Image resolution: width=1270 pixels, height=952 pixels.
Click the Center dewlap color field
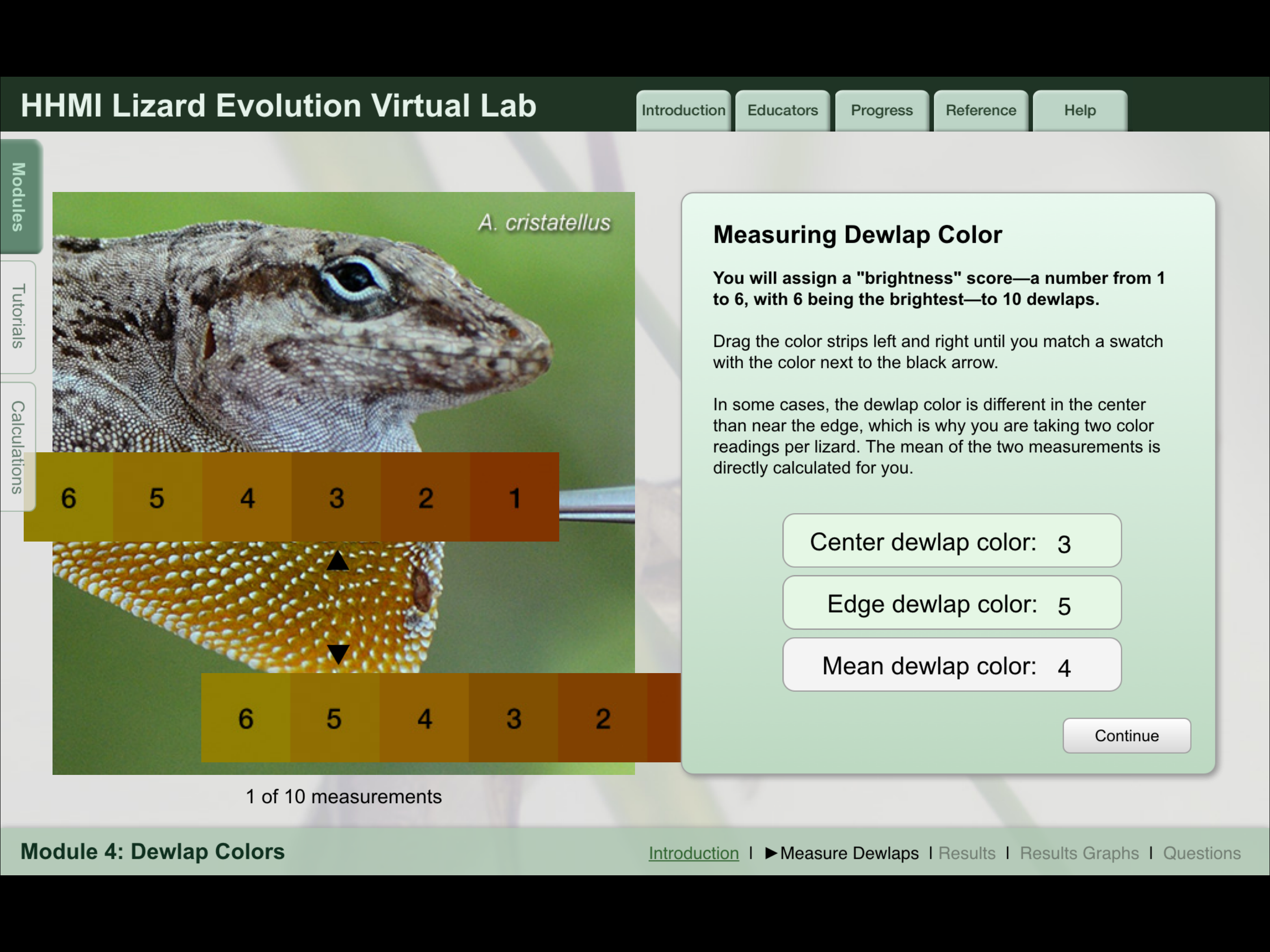[952, 541]
